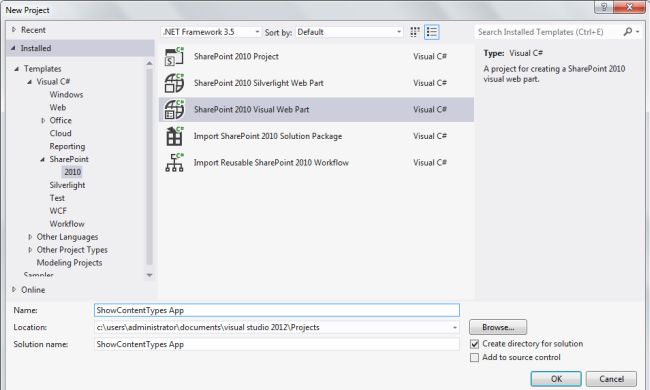The width and height of the screenshot is (650, 390).
Task: Click the Import SharePoint 2010 Solution Package icon
Action: point(174,136)
